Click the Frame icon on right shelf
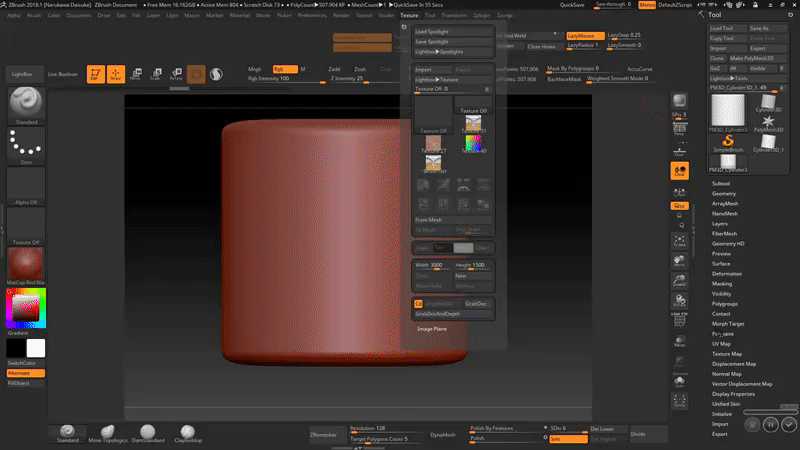 pyautogui.click(x=679, y=241)
